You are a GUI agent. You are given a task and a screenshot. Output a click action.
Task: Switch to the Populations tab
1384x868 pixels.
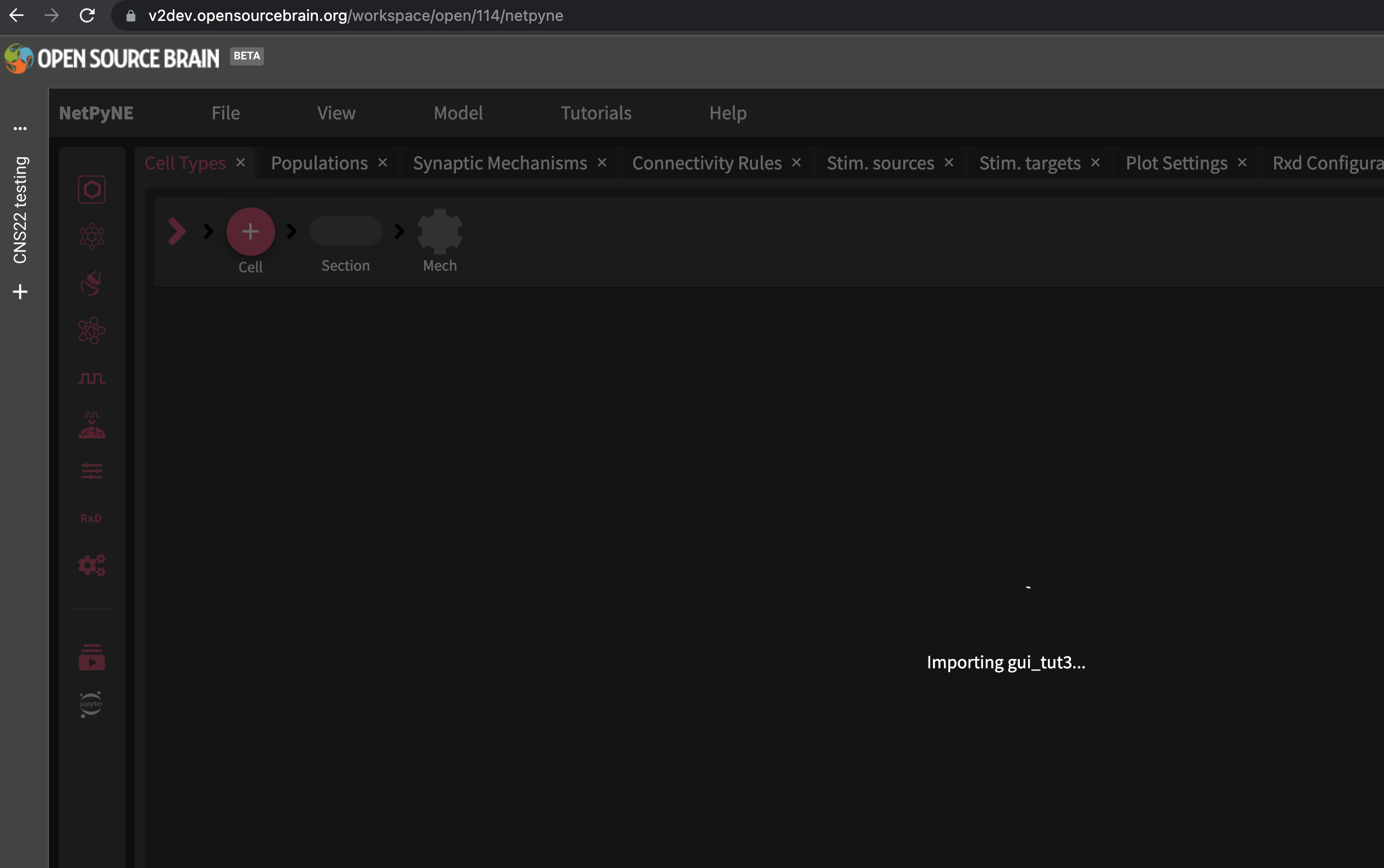[319, 163]
